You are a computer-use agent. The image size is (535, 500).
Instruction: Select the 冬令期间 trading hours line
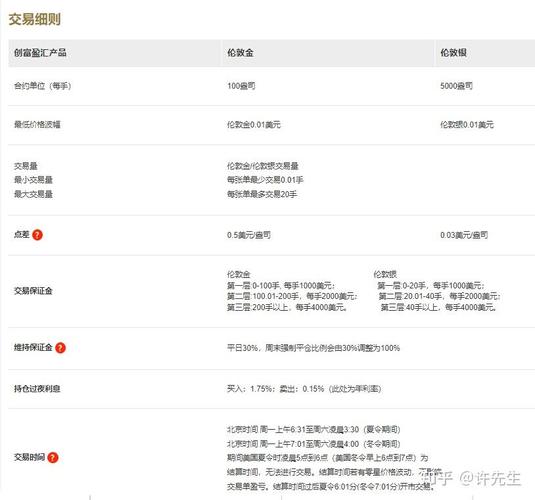[314, 444]
